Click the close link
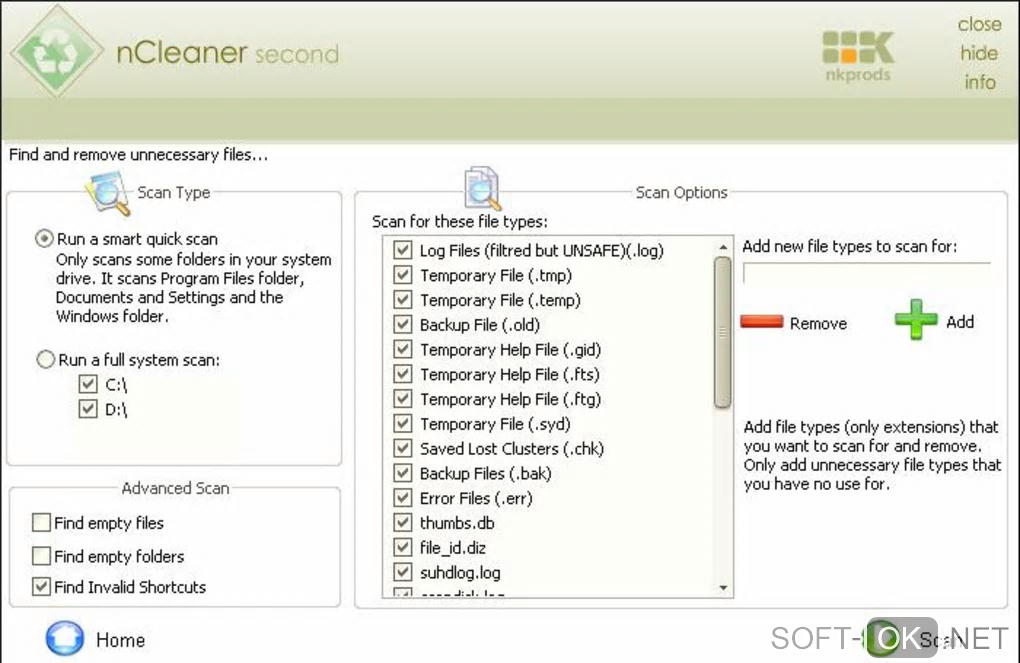 click(x=979, y=24)
